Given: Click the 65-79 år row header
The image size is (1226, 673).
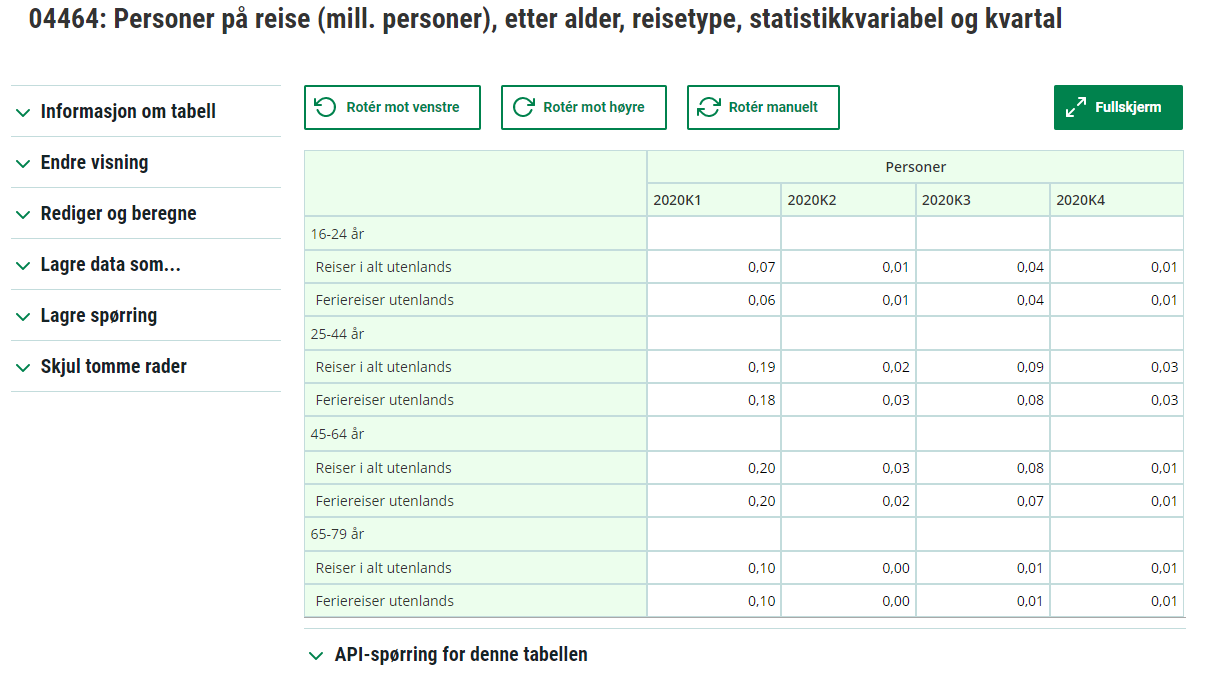Looking at the screenshot, I should click(x=337, y=534).
